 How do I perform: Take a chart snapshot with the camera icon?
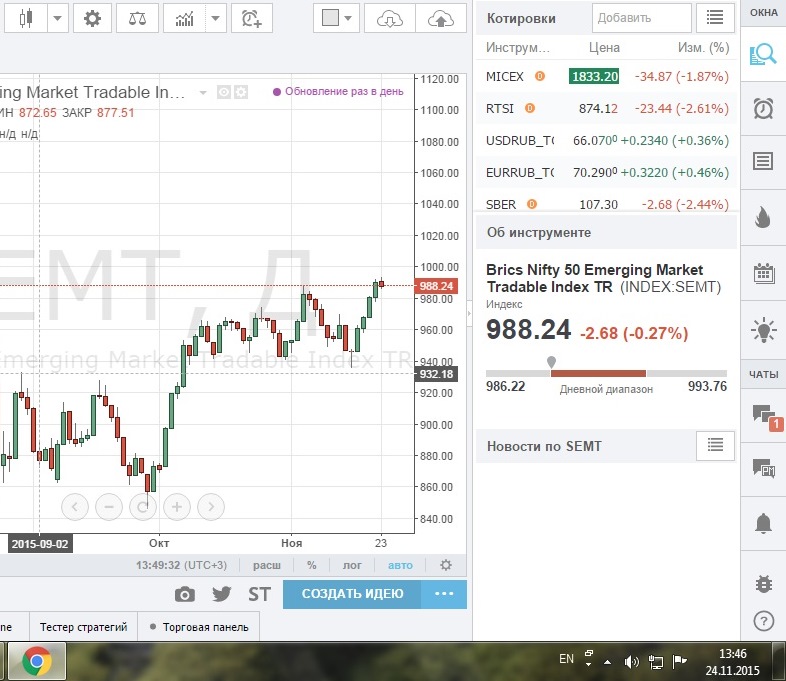click(185, 594)
